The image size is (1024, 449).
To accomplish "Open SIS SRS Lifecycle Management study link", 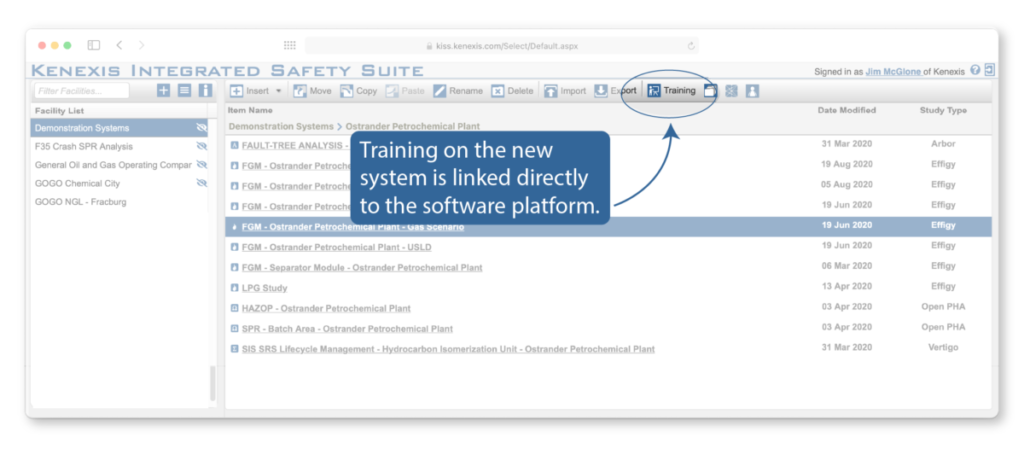I will (448, 349).
